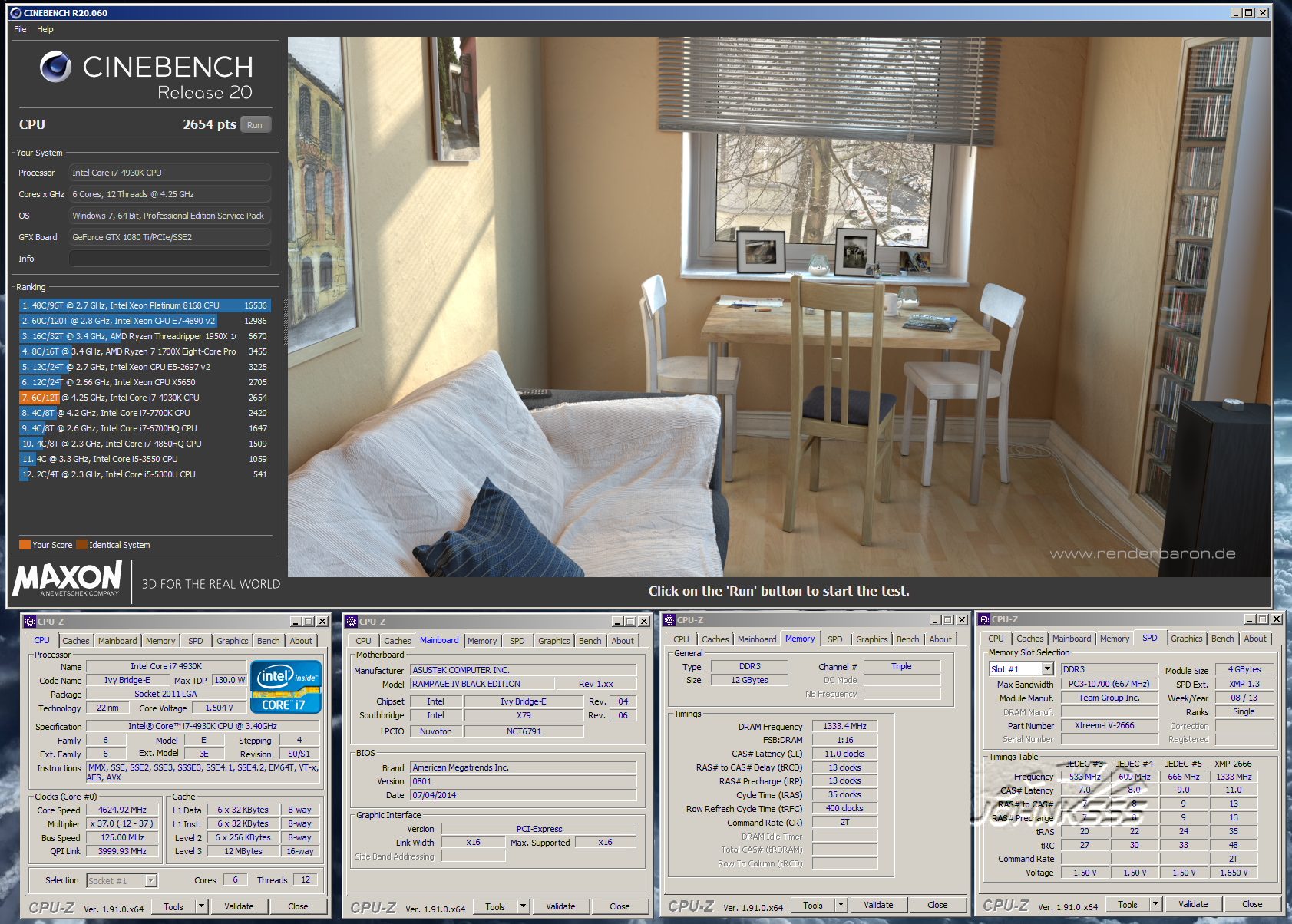Expand Socket #1 selection dropdown
1292x924 pixels.
tap(150, 881)
